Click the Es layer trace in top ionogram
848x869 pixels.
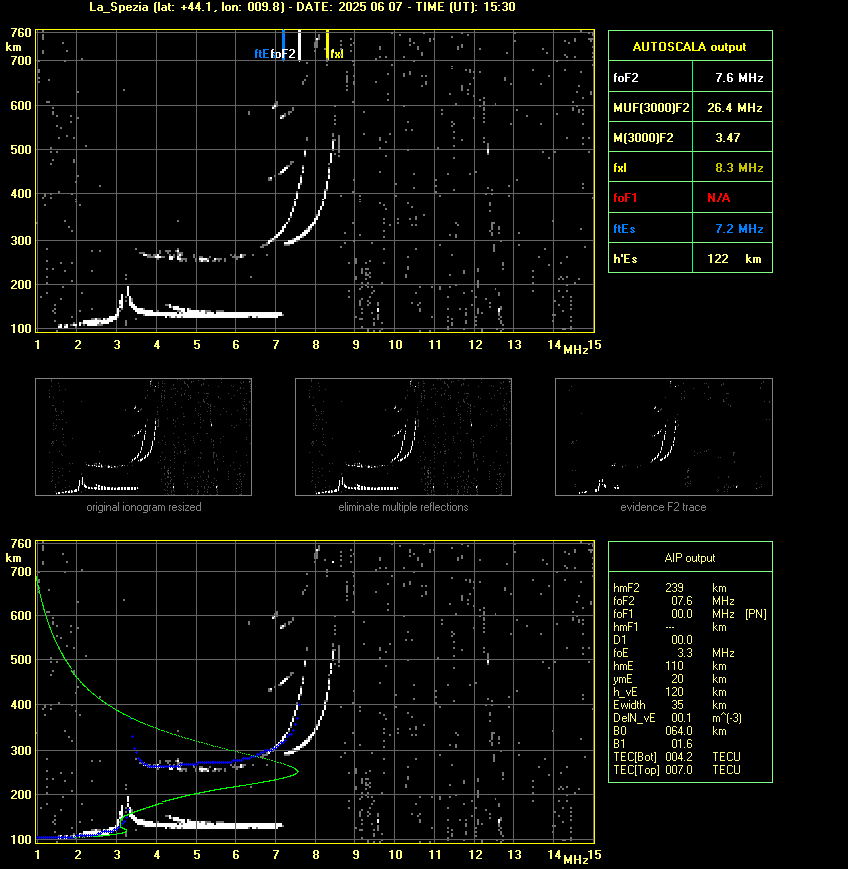click(222, 314)
